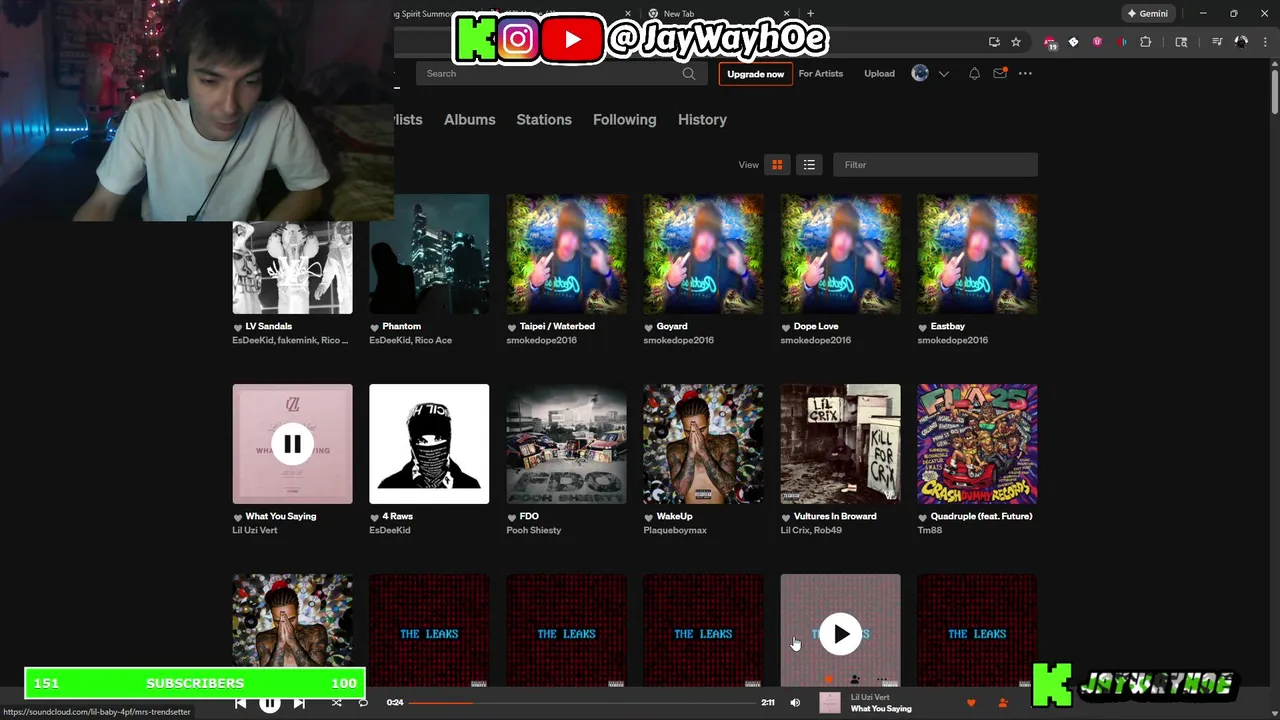Follow artist icon in player bar

tap(1003, 703)
